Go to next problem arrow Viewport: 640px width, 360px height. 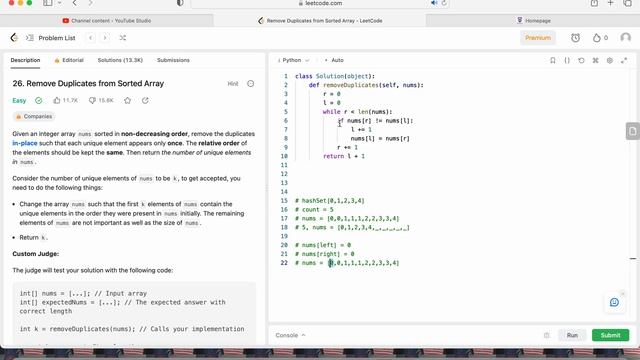click(105, 38)
